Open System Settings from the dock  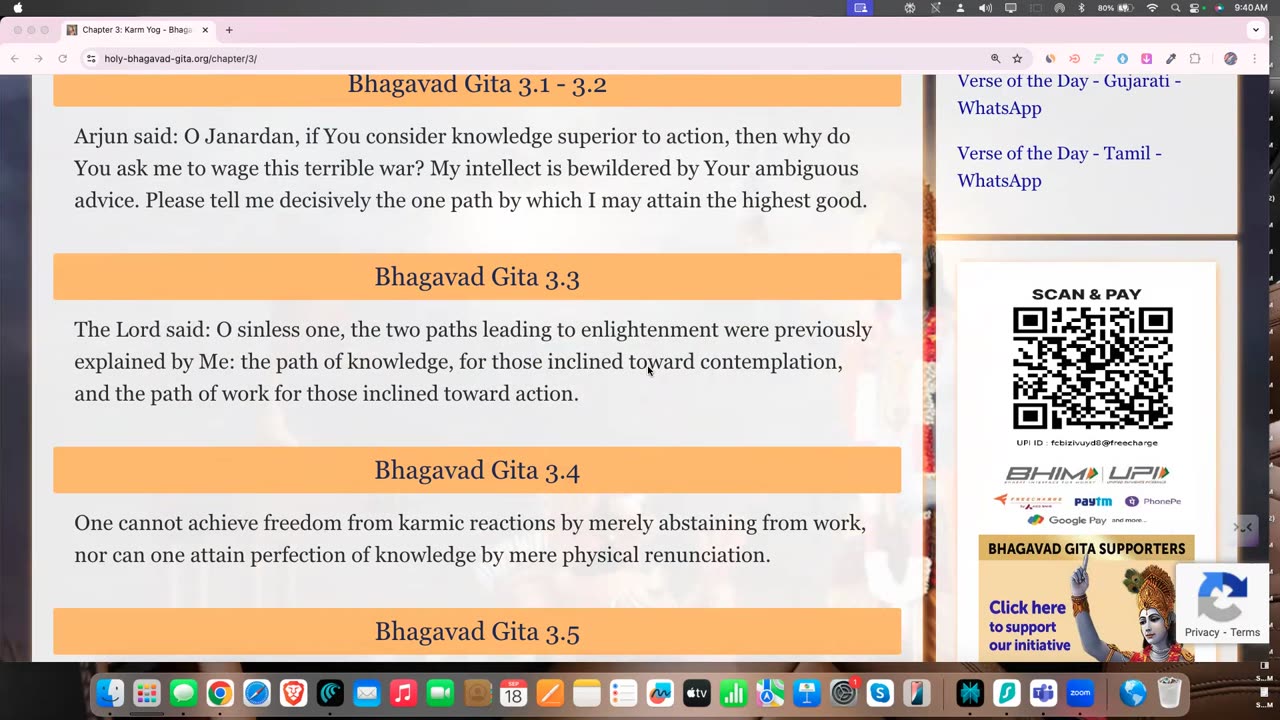click(843, 693)
